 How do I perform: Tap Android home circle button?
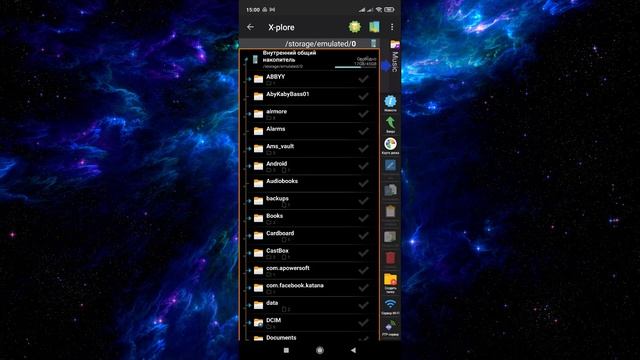[x=320, y=350]
